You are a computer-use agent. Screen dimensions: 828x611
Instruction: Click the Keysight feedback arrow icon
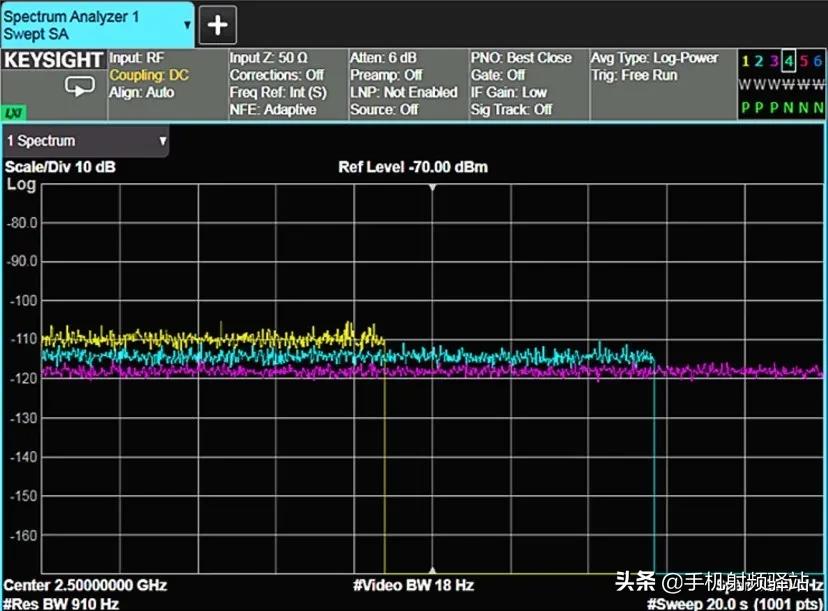[x=79, y=86]
